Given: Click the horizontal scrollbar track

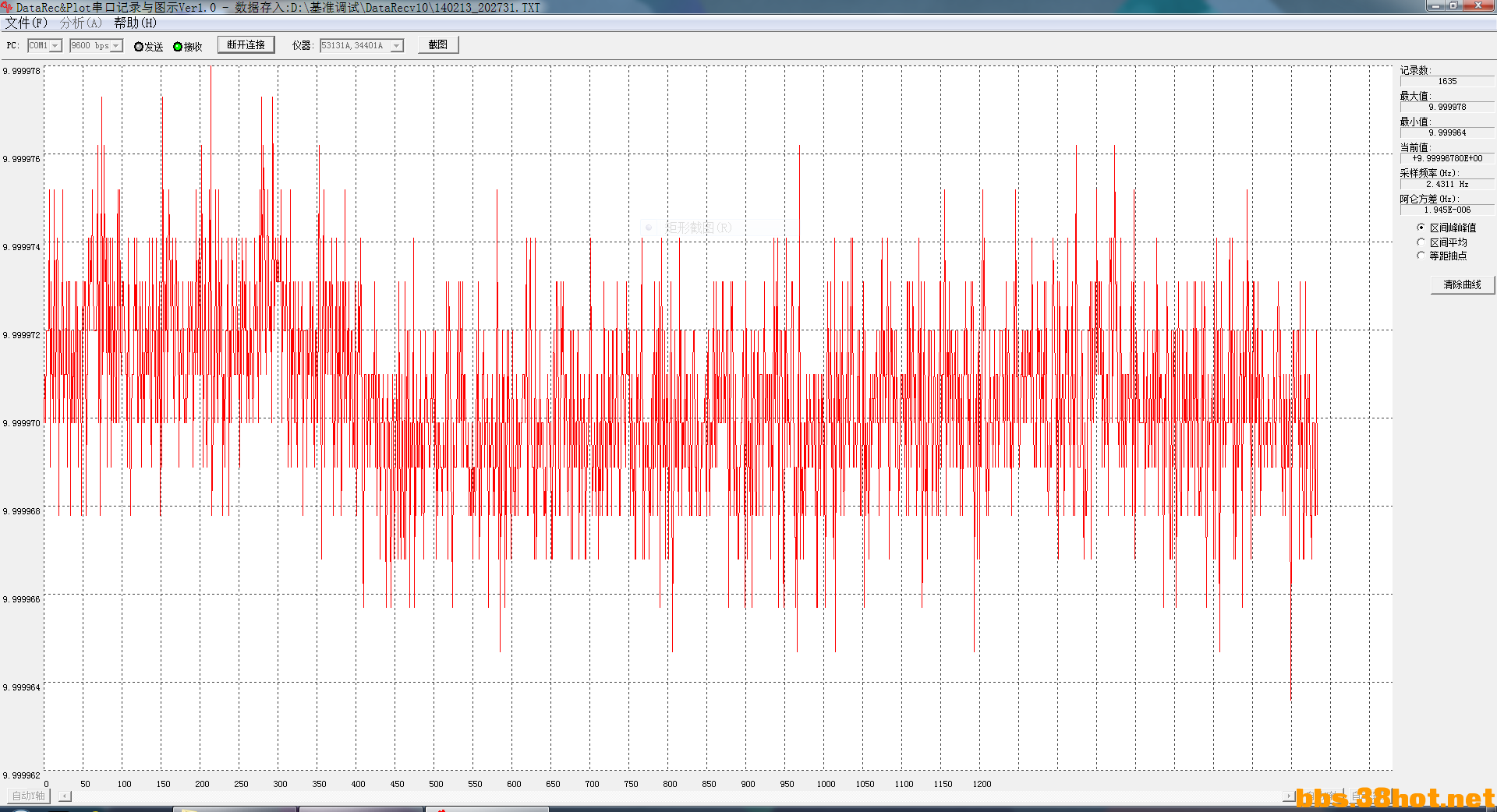Looking at the screenshot, I should point(677,796).
